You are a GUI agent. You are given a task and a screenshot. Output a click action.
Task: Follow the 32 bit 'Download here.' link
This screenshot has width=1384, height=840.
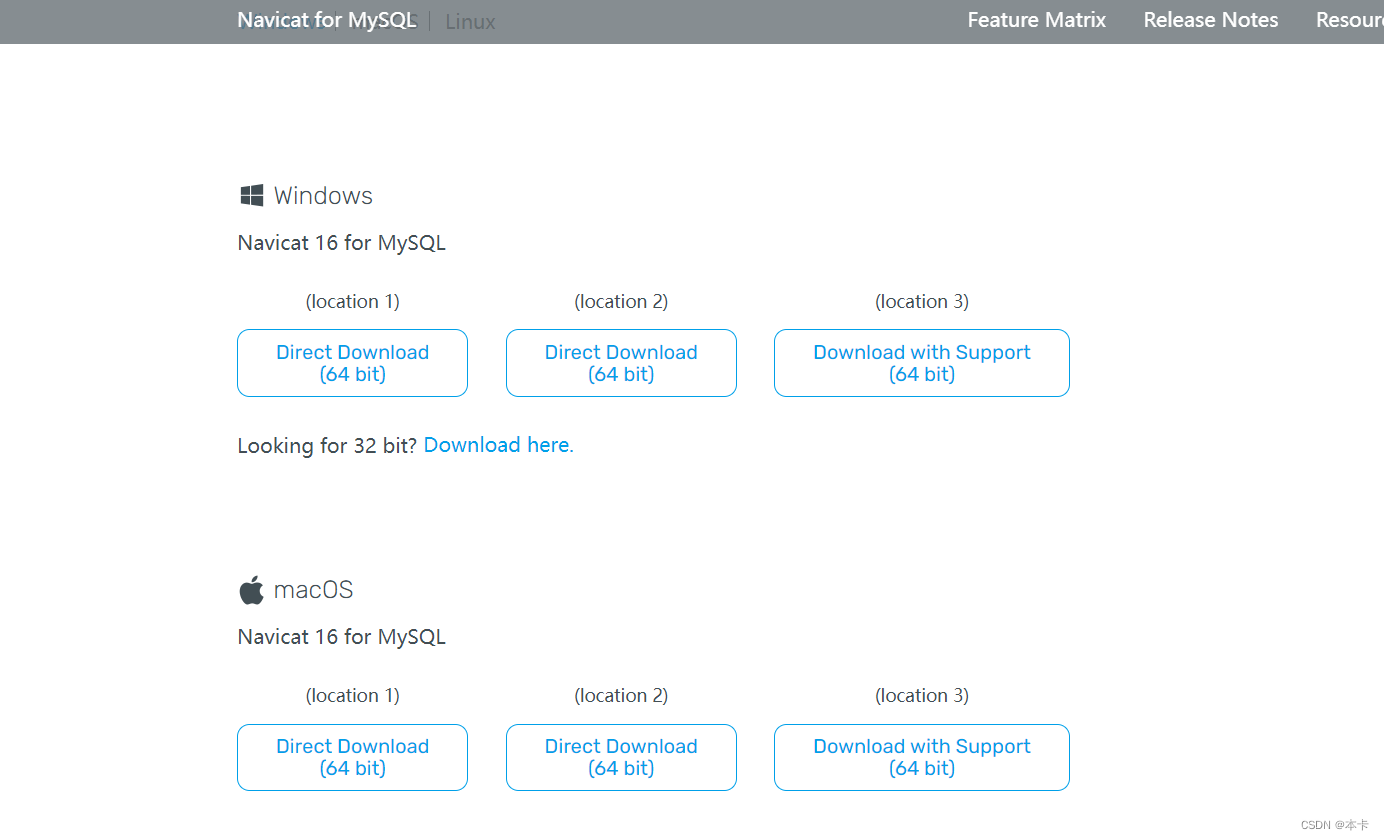click(x=499, y=445)
